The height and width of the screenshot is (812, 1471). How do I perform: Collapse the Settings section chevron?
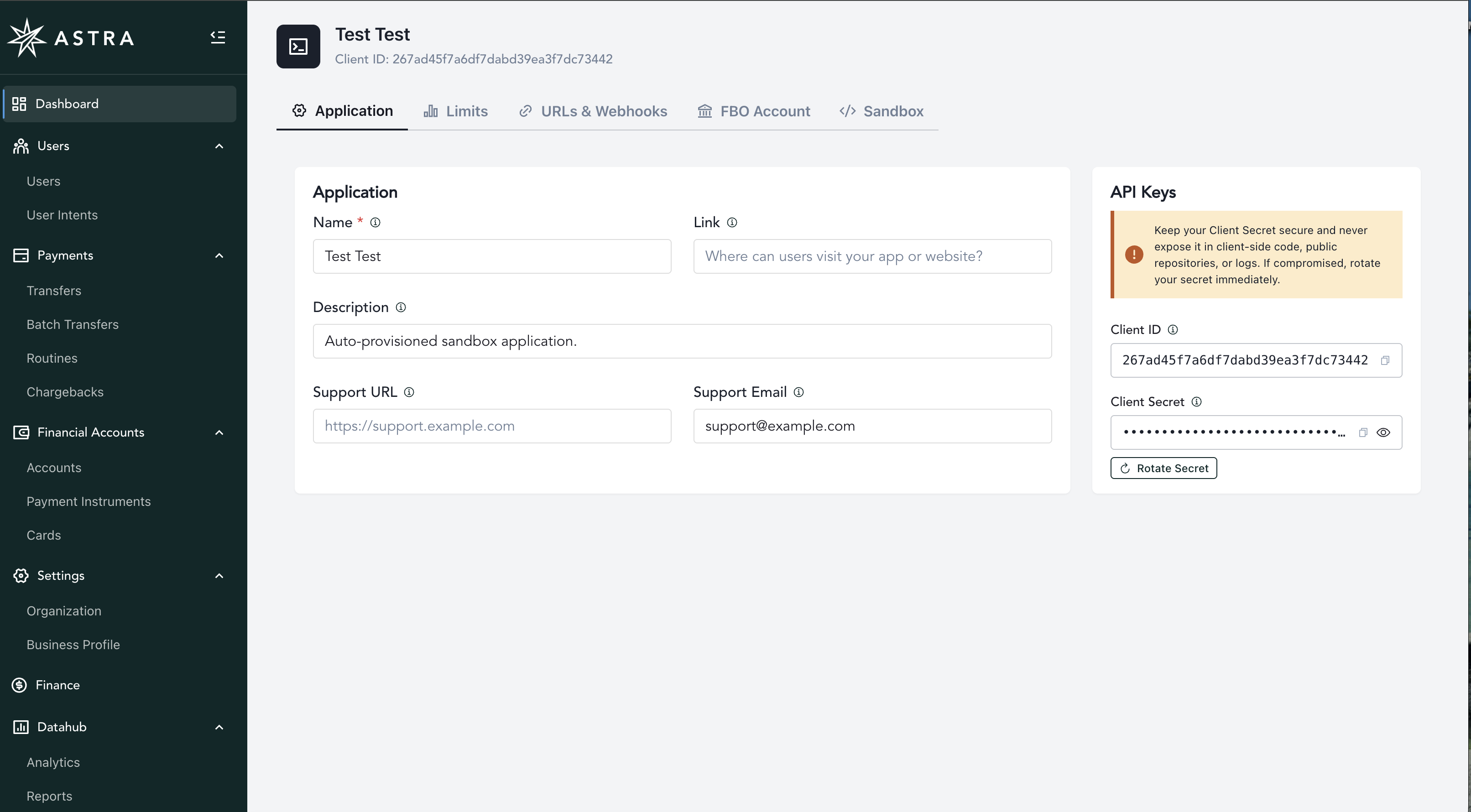[219, 576]
